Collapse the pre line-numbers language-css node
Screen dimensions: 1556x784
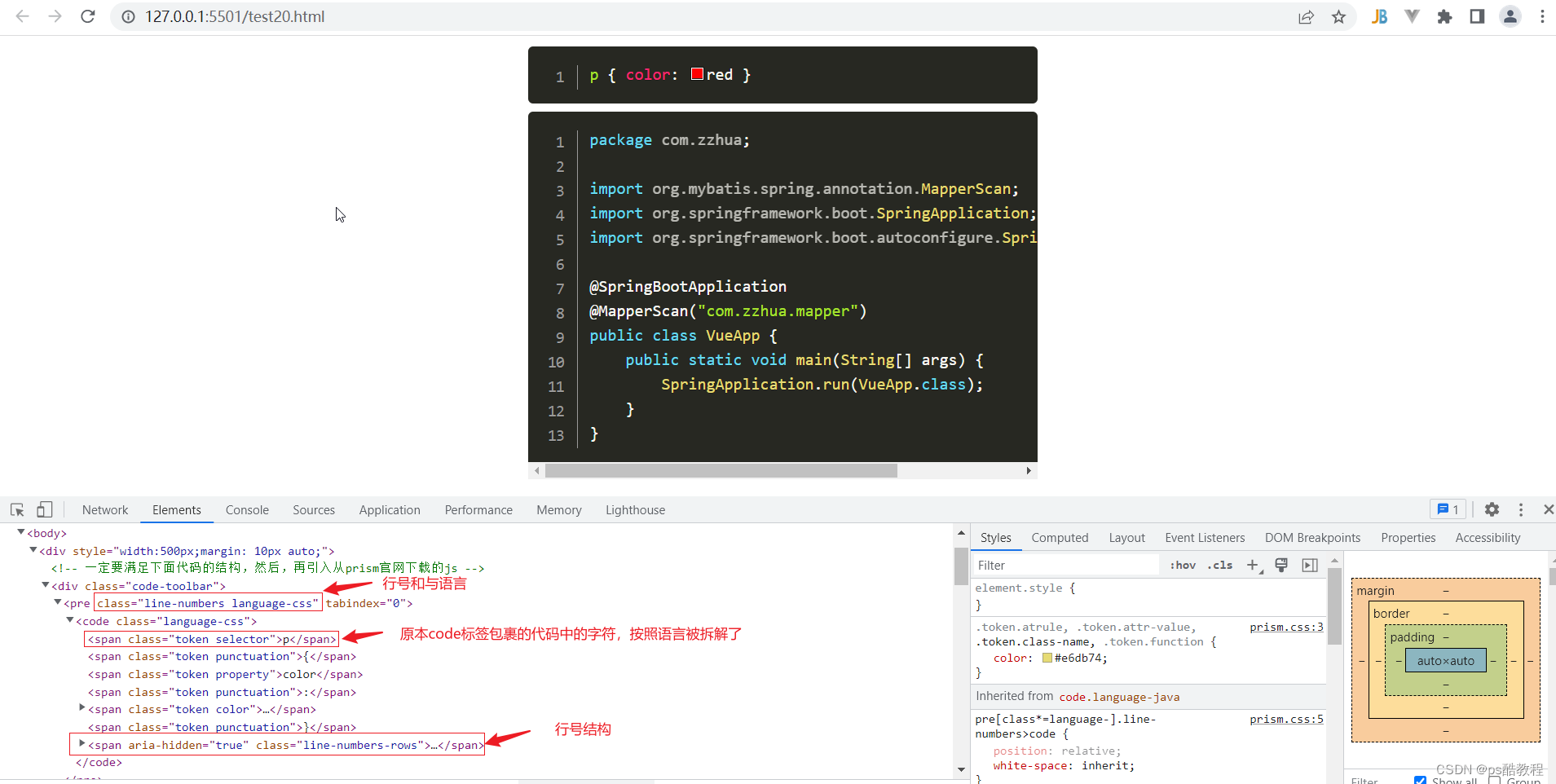[x=58, y=602]
